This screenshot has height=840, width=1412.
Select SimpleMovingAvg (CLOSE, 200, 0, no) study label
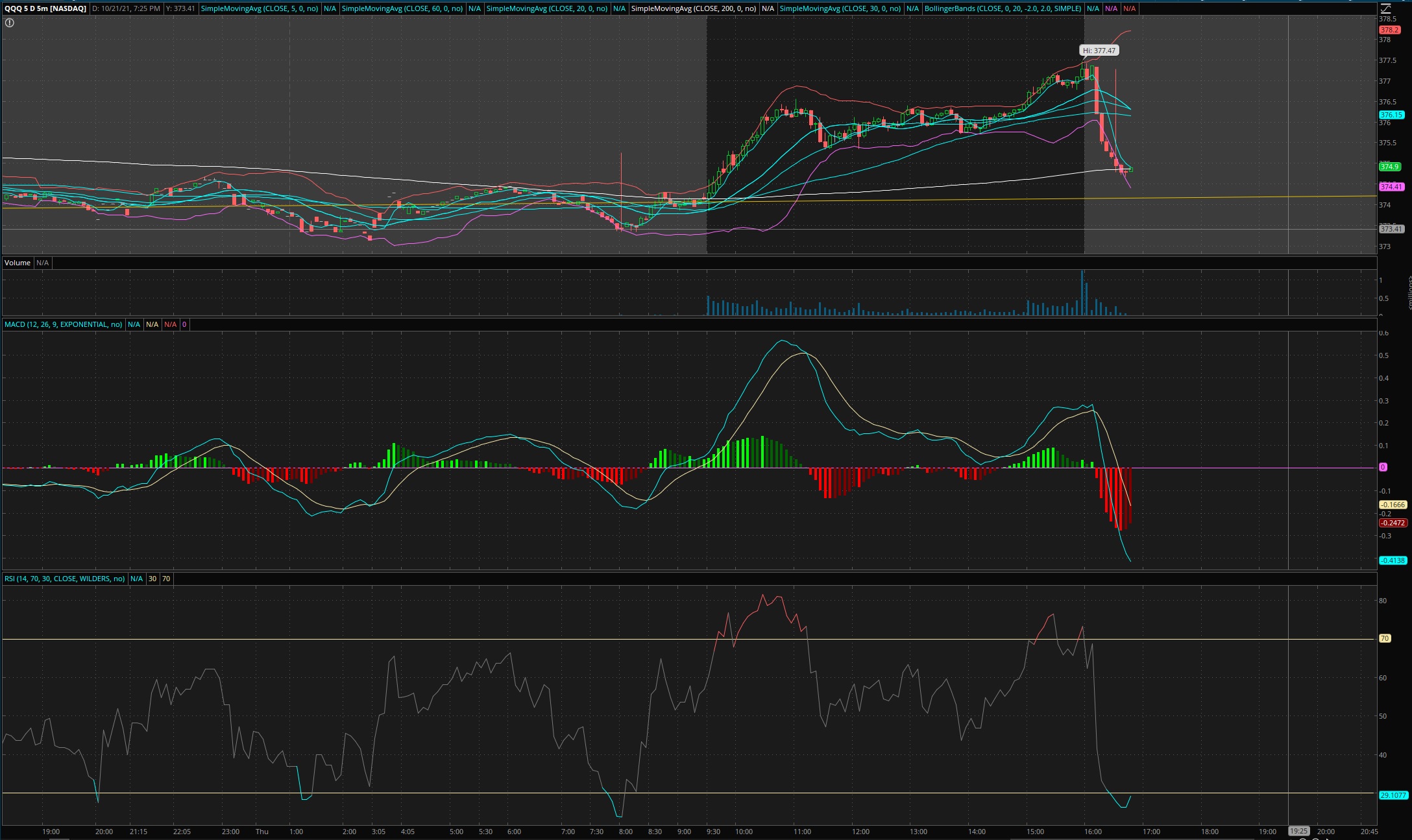(694, 8)
